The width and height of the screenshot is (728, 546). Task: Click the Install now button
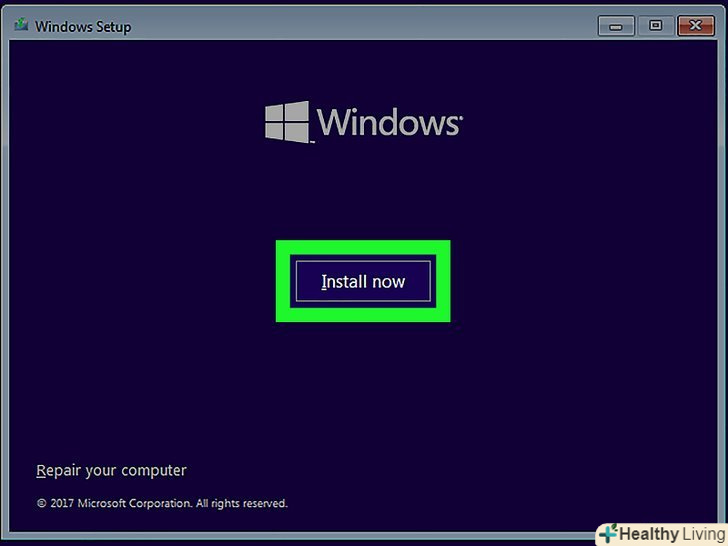[x=363, y=281]
